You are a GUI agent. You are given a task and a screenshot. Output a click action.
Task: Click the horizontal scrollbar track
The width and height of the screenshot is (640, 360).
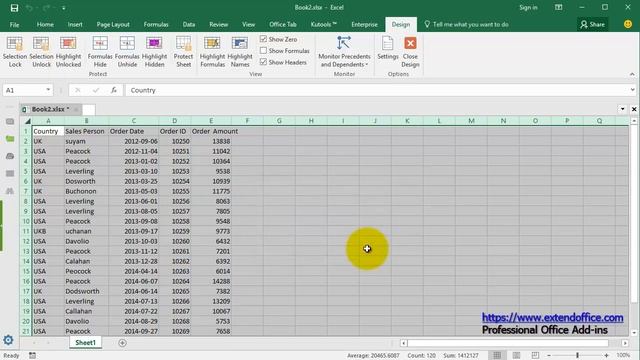pos(508,343)
